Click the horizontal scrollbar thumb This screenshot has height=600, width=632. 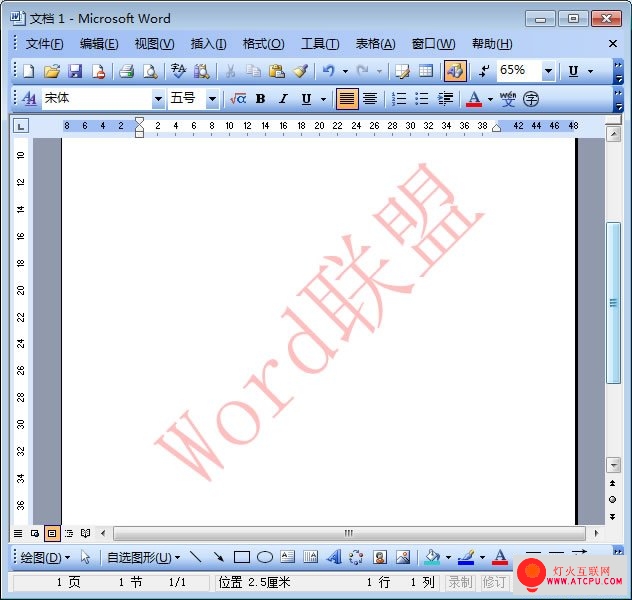[349, 534]
